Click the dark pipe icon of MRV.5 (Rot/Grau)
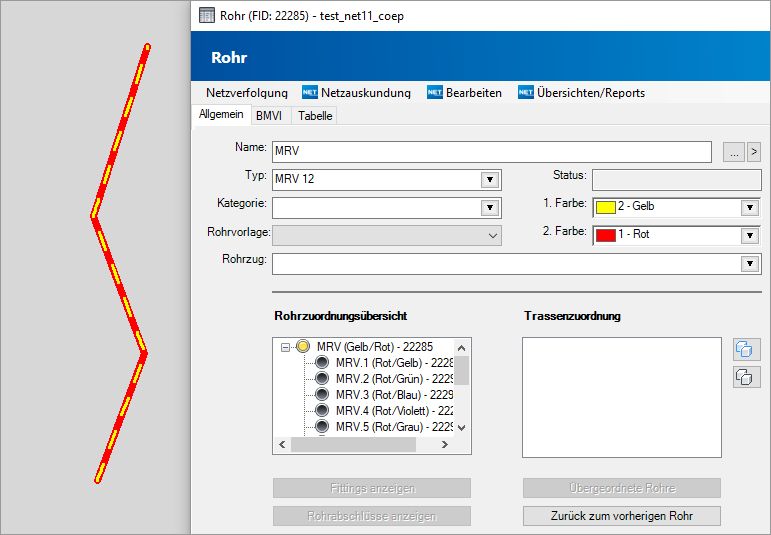The width and height of the screenshot is (771, 535). pyautogui.click(x=322, y=426)
